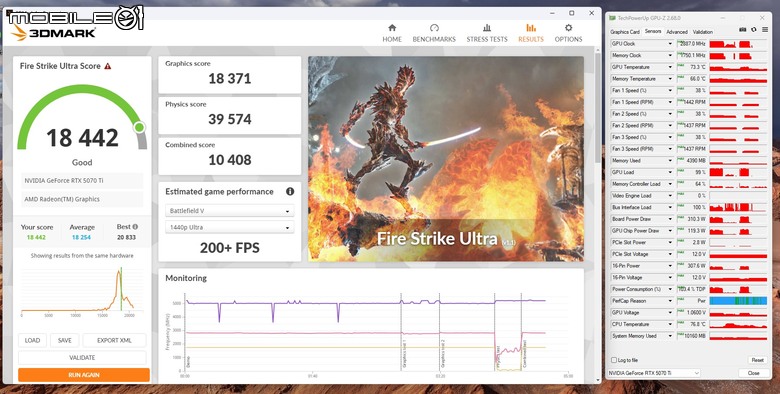Expand the Board Power Draw sensor dropdown
Image resolution: width=780 pixels, height=394 pixels.
[x=670, y=219]
